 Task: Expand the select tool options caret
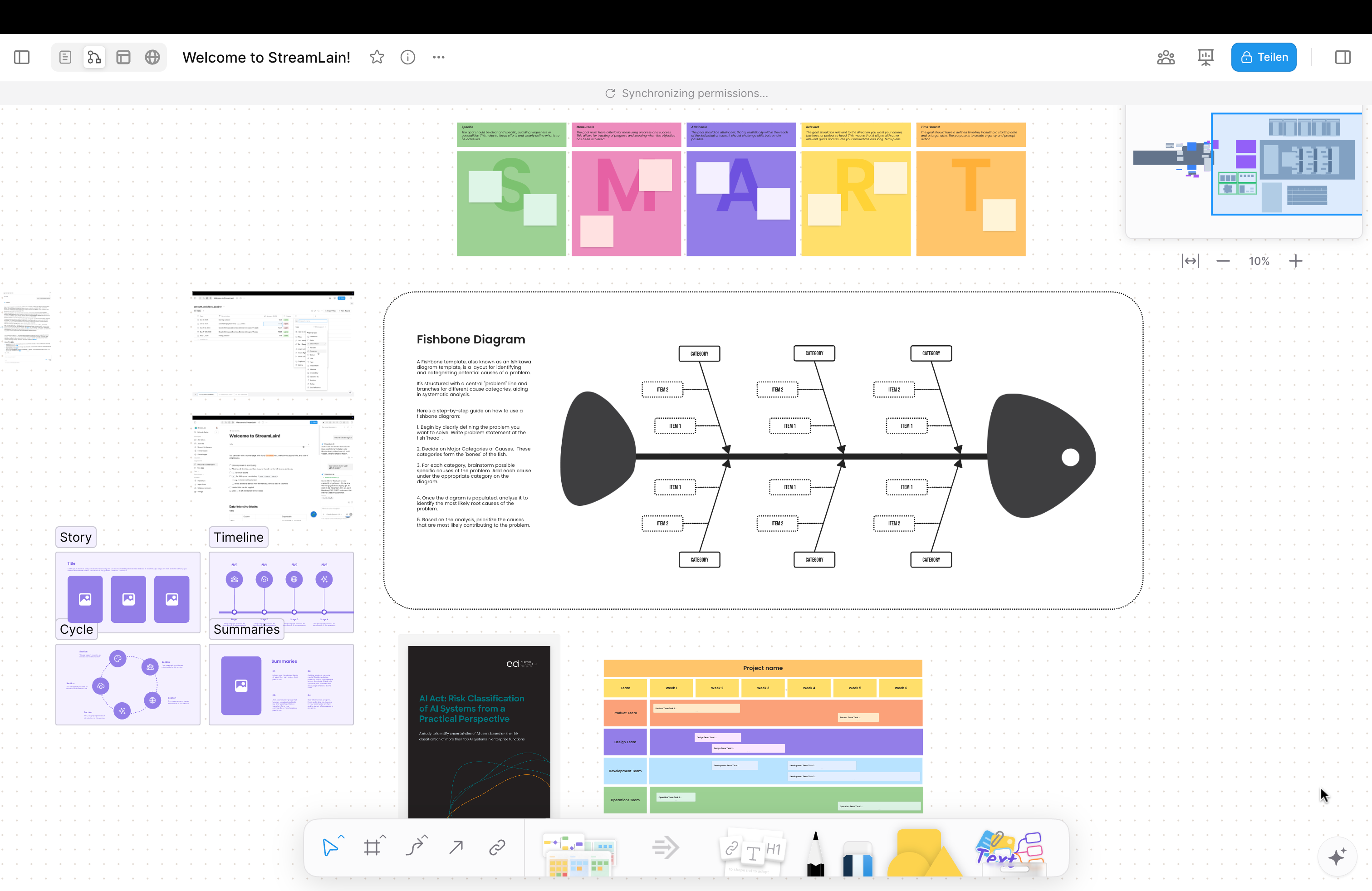coord(341,837)
